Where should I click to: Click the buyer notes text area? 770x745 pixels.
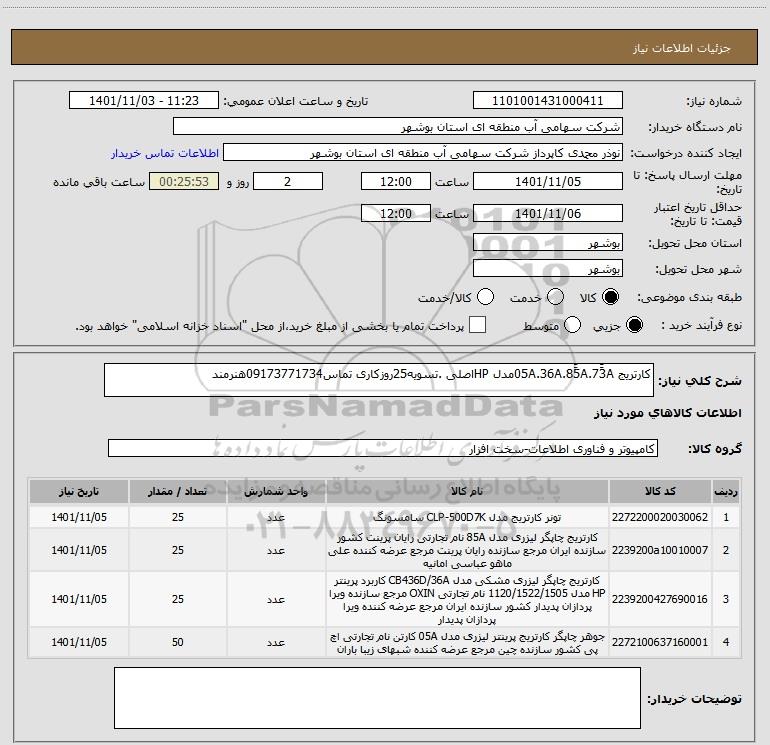tap(377, 698)
